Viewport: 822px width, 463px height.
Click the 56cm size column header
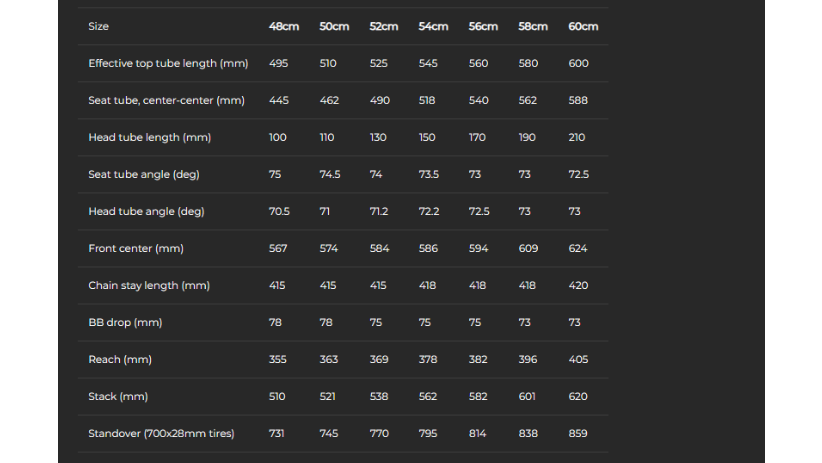483,26
